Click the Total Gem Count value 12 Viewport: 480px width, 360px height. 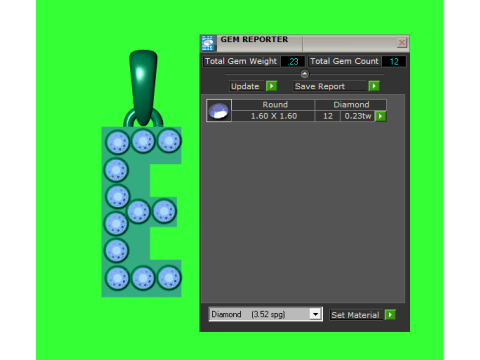click(394, 61)
